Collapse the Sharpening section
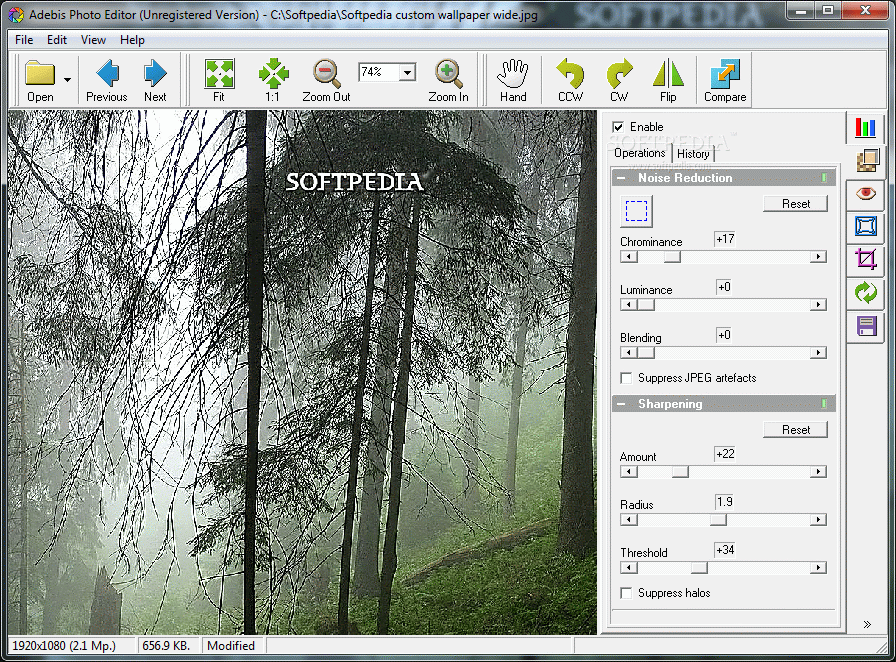The image size is (896, 662). (x=622, y=404)
